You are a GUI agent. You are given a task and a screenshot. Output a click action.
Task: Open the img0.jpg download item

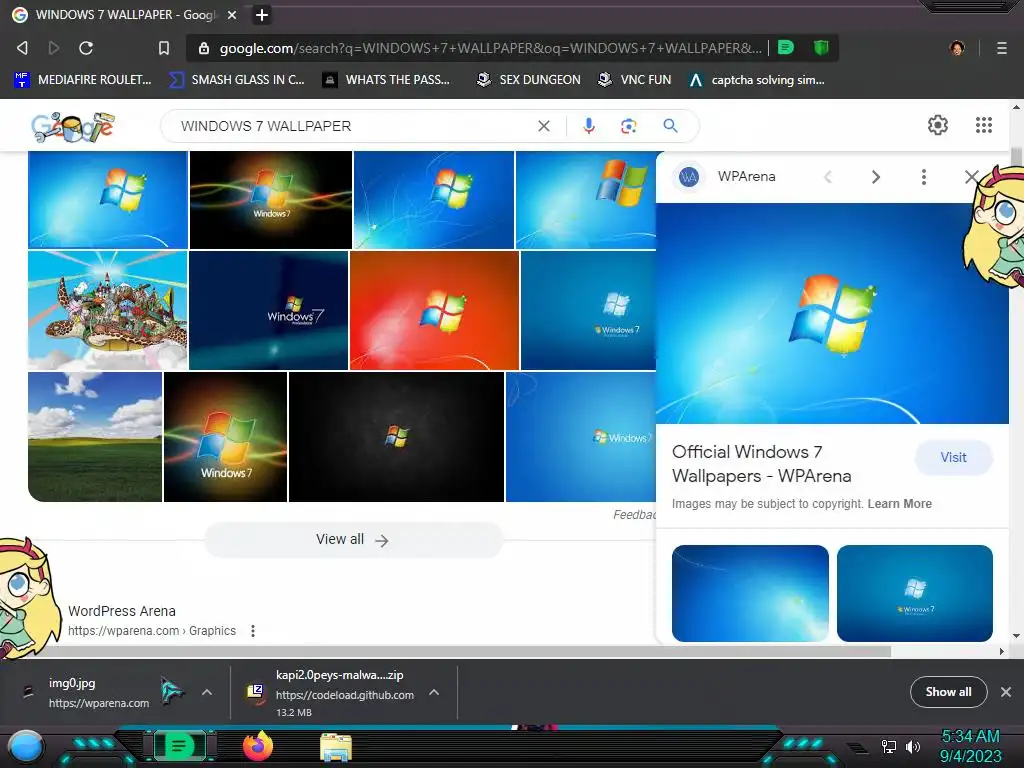(98, 692)
